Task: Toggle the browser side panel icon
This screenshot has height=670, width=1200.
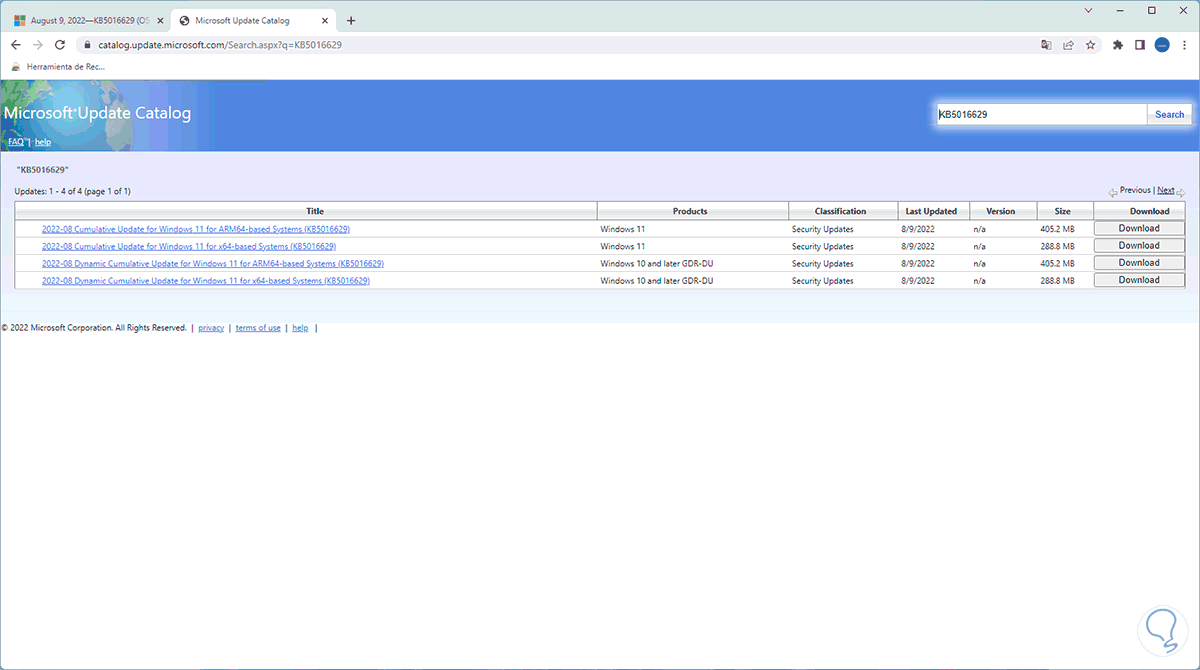Action: (x=1140, y=45)
